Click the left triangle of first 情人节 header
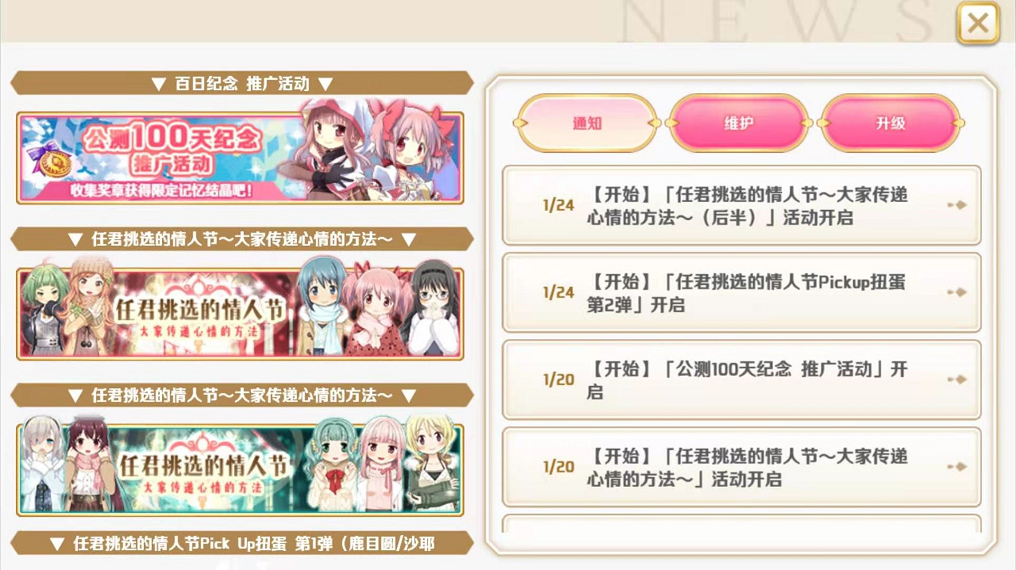The height and width of the screenshot is (570, 1016). point(75,240)
